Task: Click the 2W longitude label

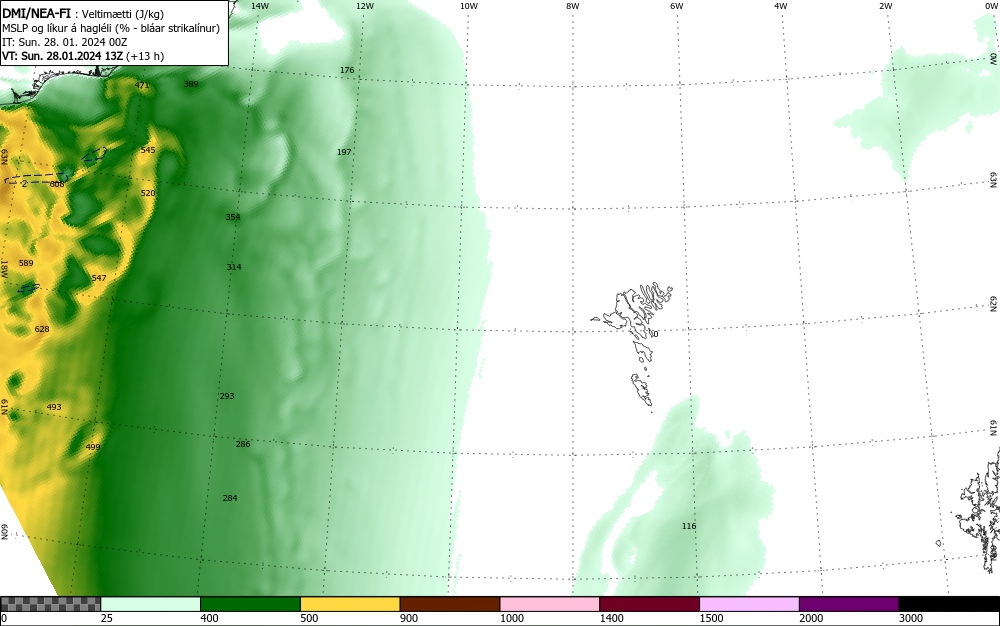Action: pyautogui.click(x=885, y=6)
